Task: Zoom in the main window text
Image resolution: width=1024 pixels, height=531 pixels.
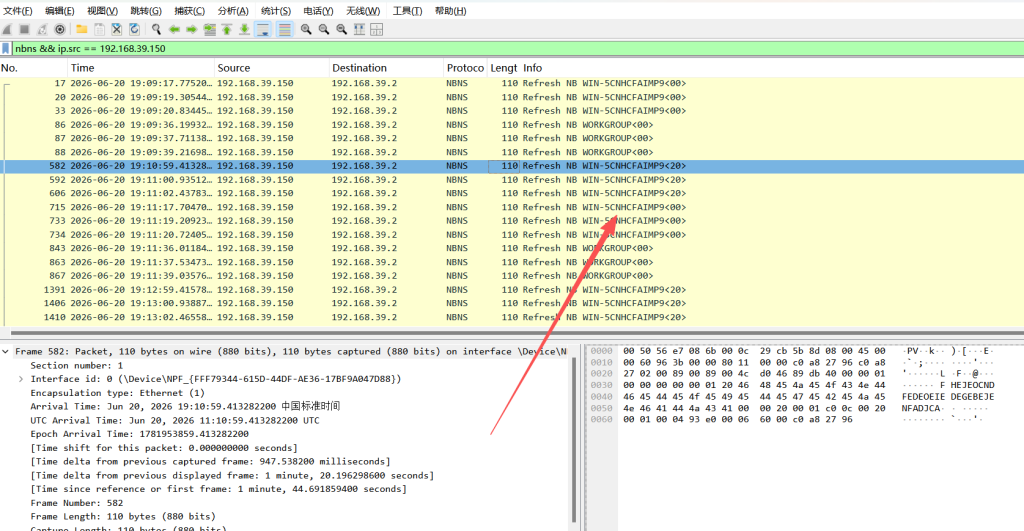Action: coord(306,29)
